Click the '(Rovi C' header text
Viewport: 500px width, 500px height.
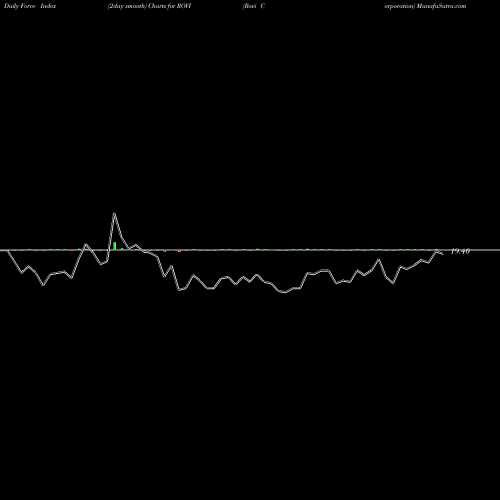tap(254, 6)
